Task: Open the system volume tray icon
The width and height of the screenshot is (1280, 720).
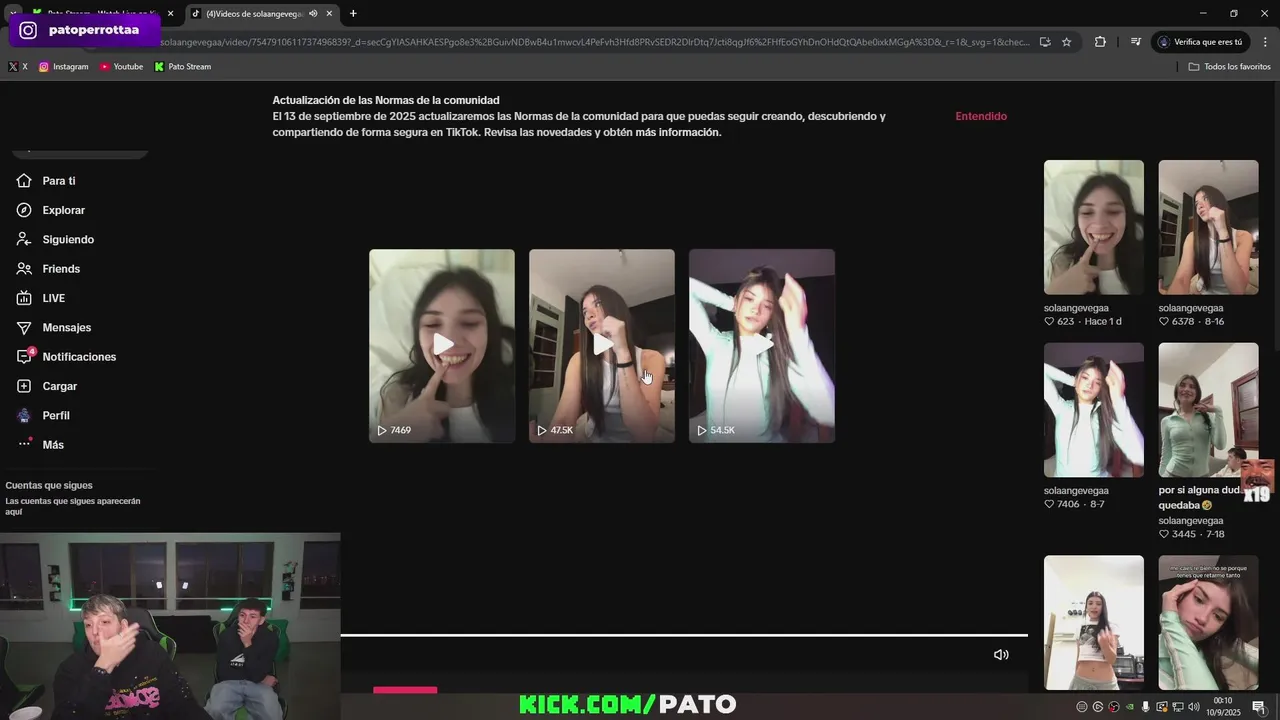Action: [1192, 707]
